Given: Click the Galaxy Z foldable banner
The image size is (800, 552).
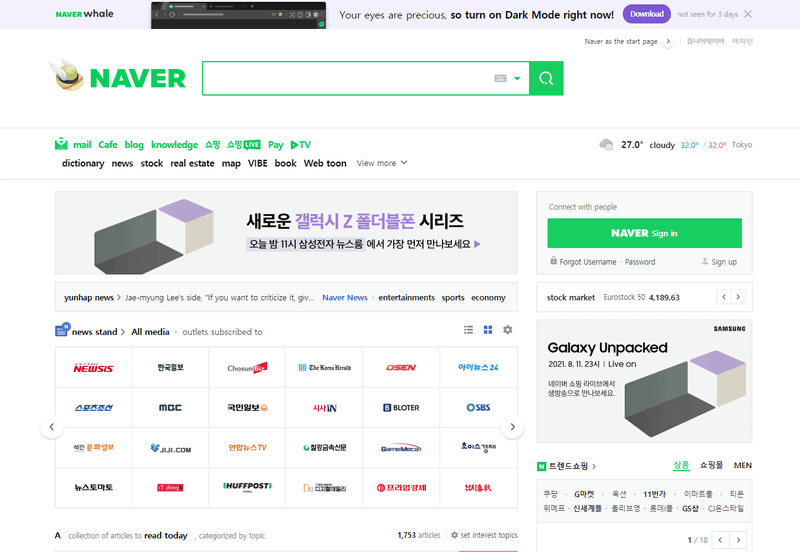Looking at the screenshot, I should point(286,233).
